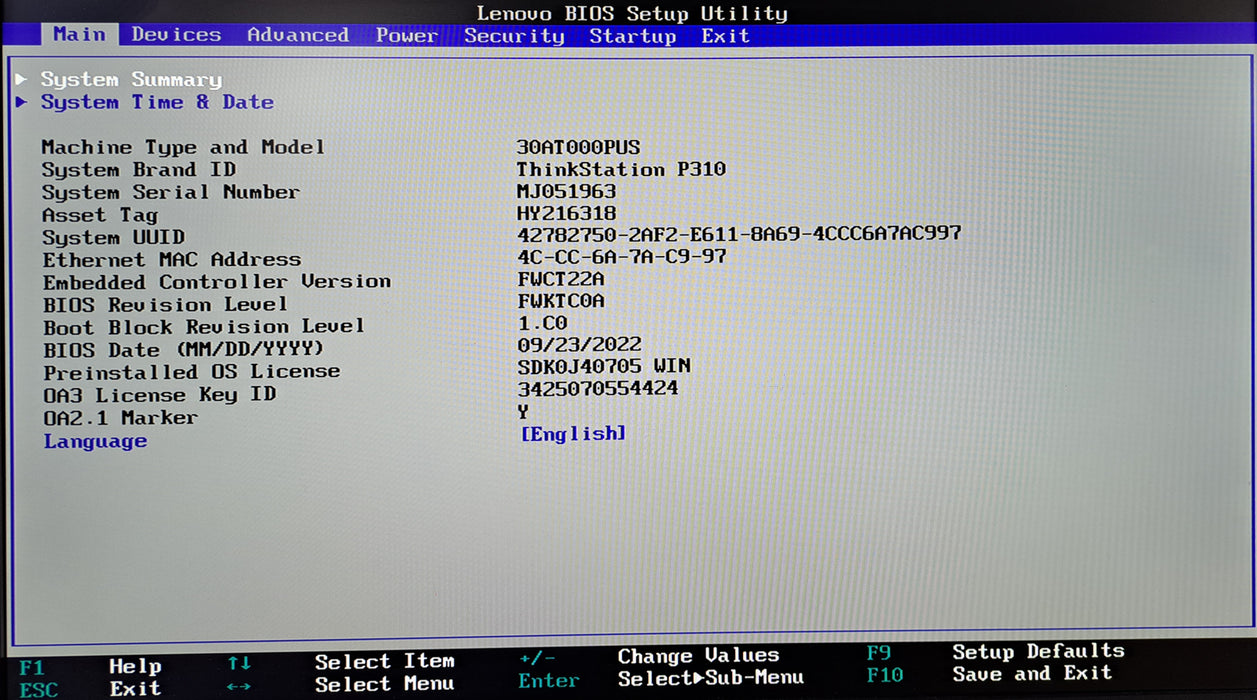
Task: Click the Enter Select Sub-Menu hint
Action: click(x=661, y=680)
